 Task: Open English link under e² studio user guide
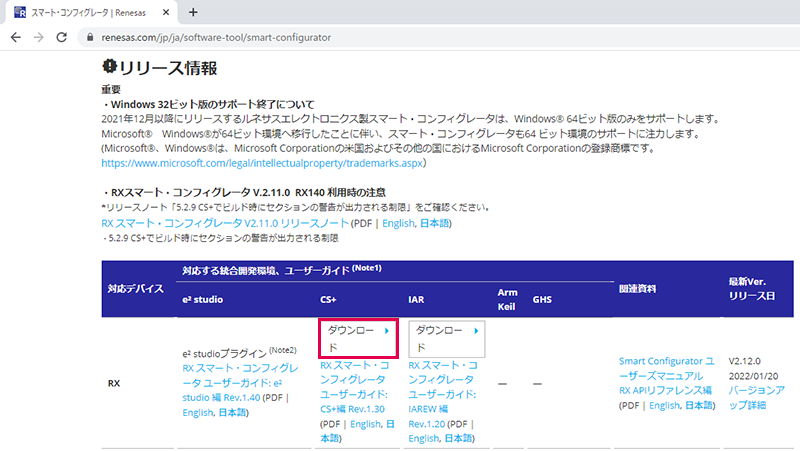tap(197, 413)
